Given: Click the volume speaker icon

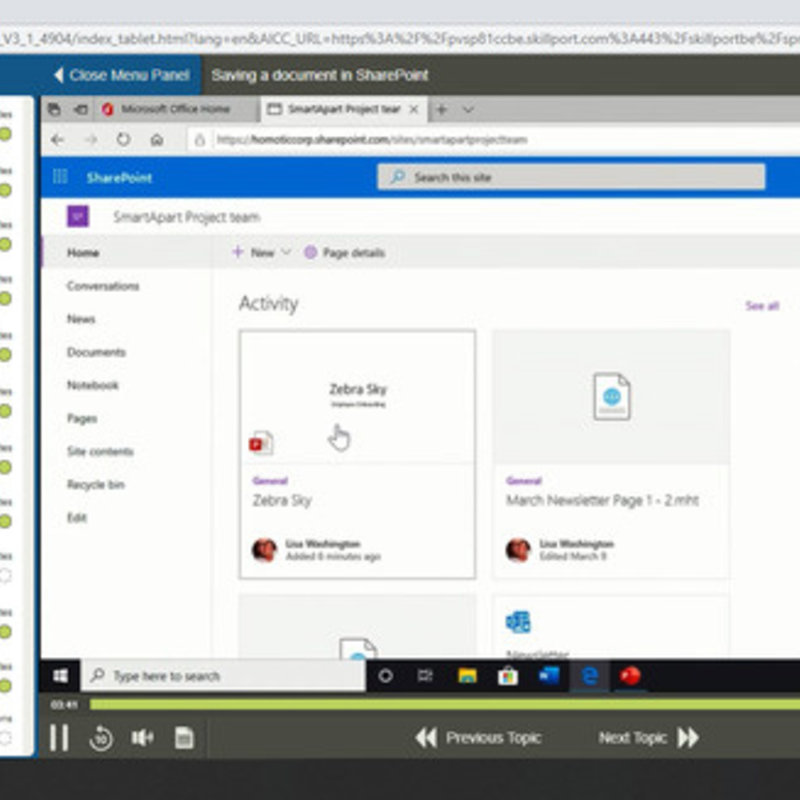Looking at the screenshot, I should 142,738.
